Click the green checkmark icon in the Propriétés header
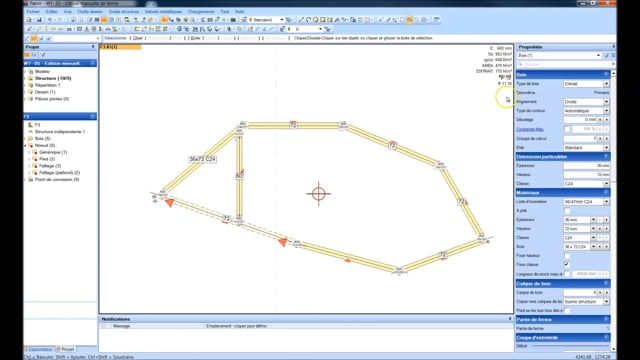This screenshot has width=640, height=360. 607,55
